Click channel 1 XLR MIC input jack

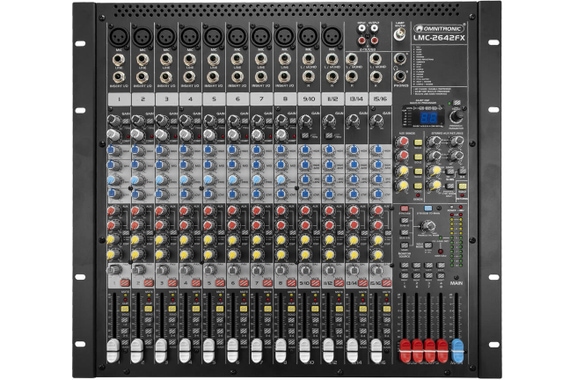point(119,37)
